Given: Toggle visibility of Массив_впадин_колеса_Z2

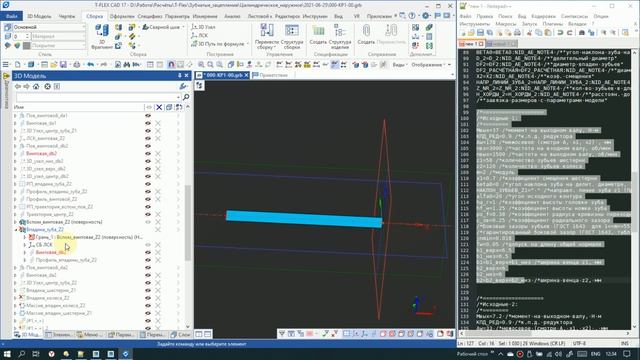Looking at the screenshot, I should coord(148,306).
